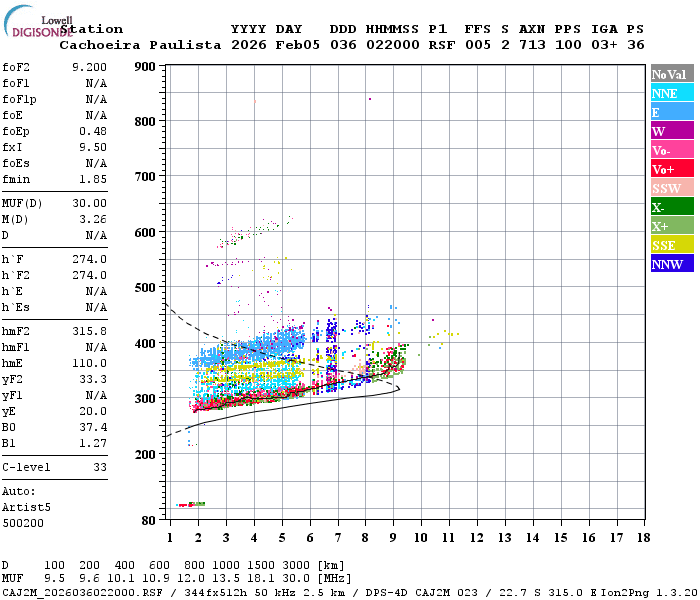
Task: Click the C-level value 33
Action: (99, 467)
